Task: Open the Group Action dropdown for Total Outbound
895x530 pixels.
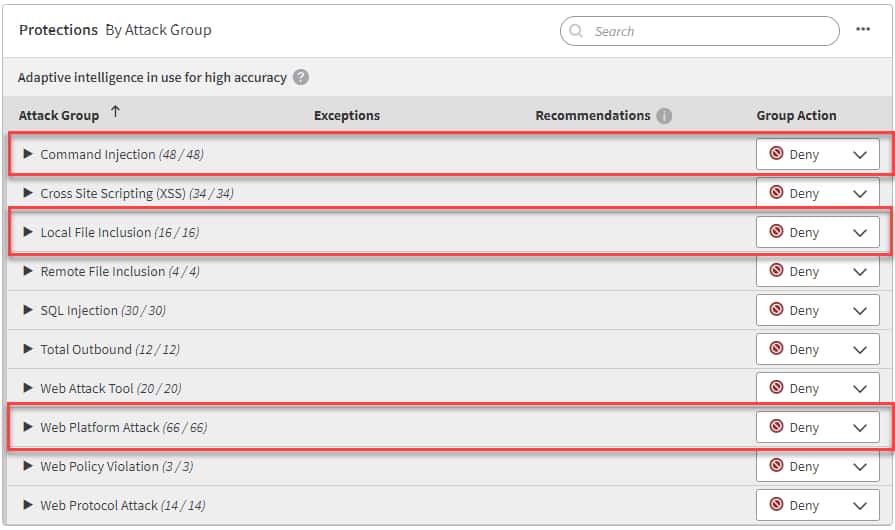Action: (x=859, y=350)
